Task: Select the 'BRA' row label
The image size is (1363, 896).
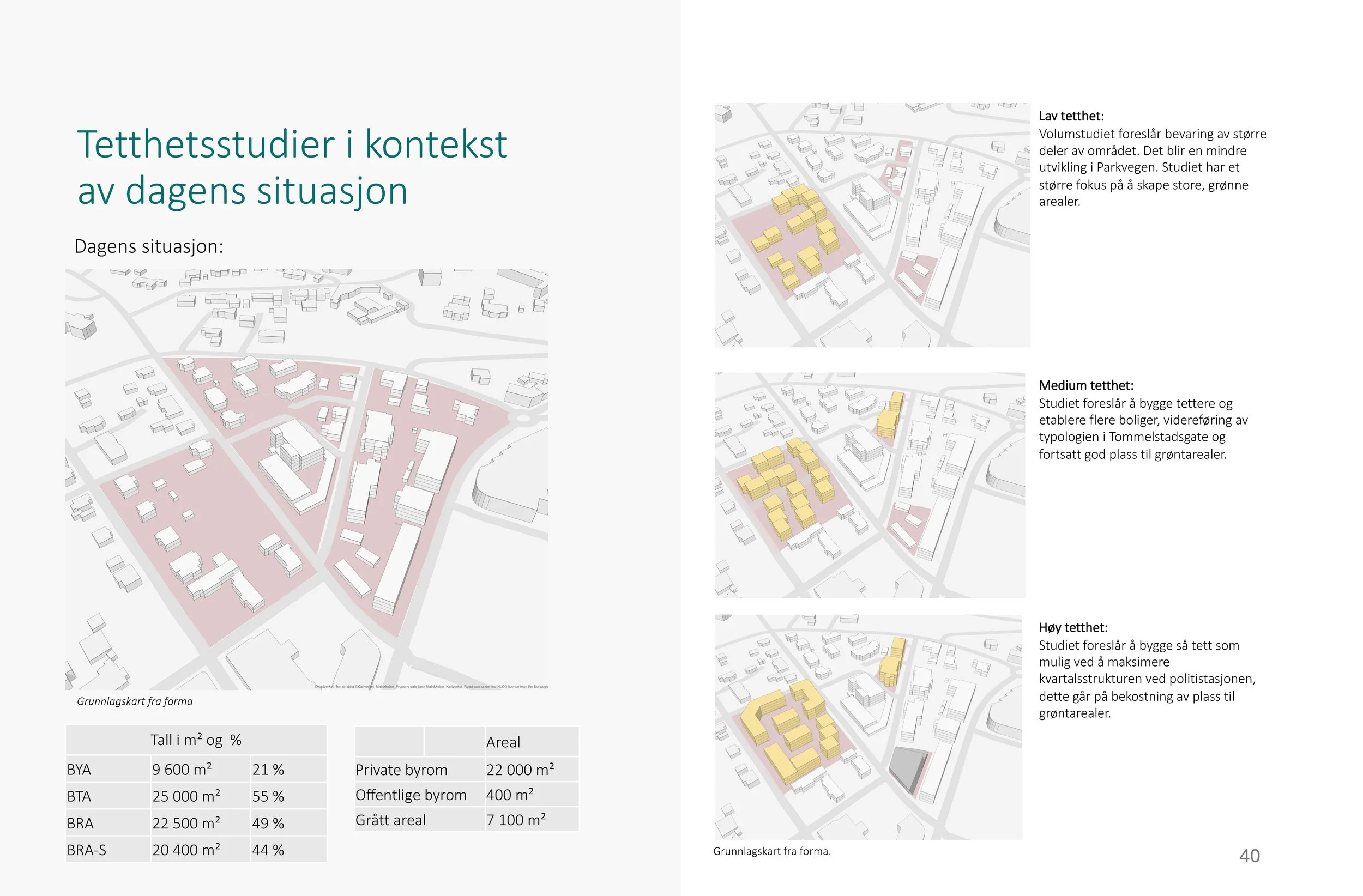Action: pyautogui.click(x=80, y=824)
